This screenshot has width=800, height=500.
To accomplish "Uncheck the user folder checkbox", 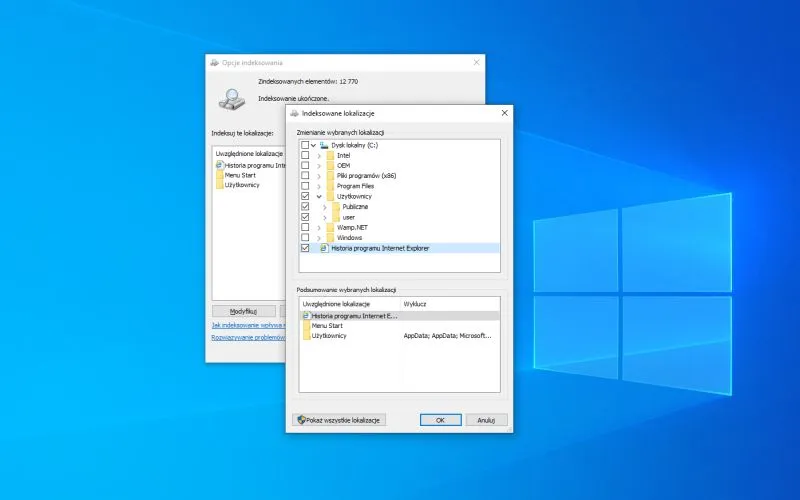I will click(x=305, y=217).
